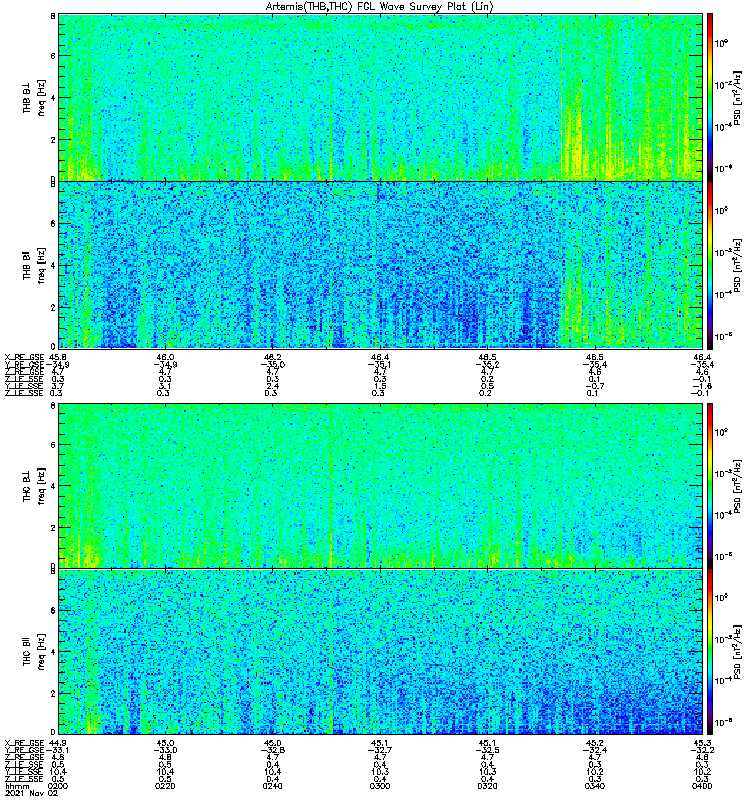The height and width of the screenshot is (800, 750).
Task: Click the date '2021 Nov 02'
Action: 31,793
